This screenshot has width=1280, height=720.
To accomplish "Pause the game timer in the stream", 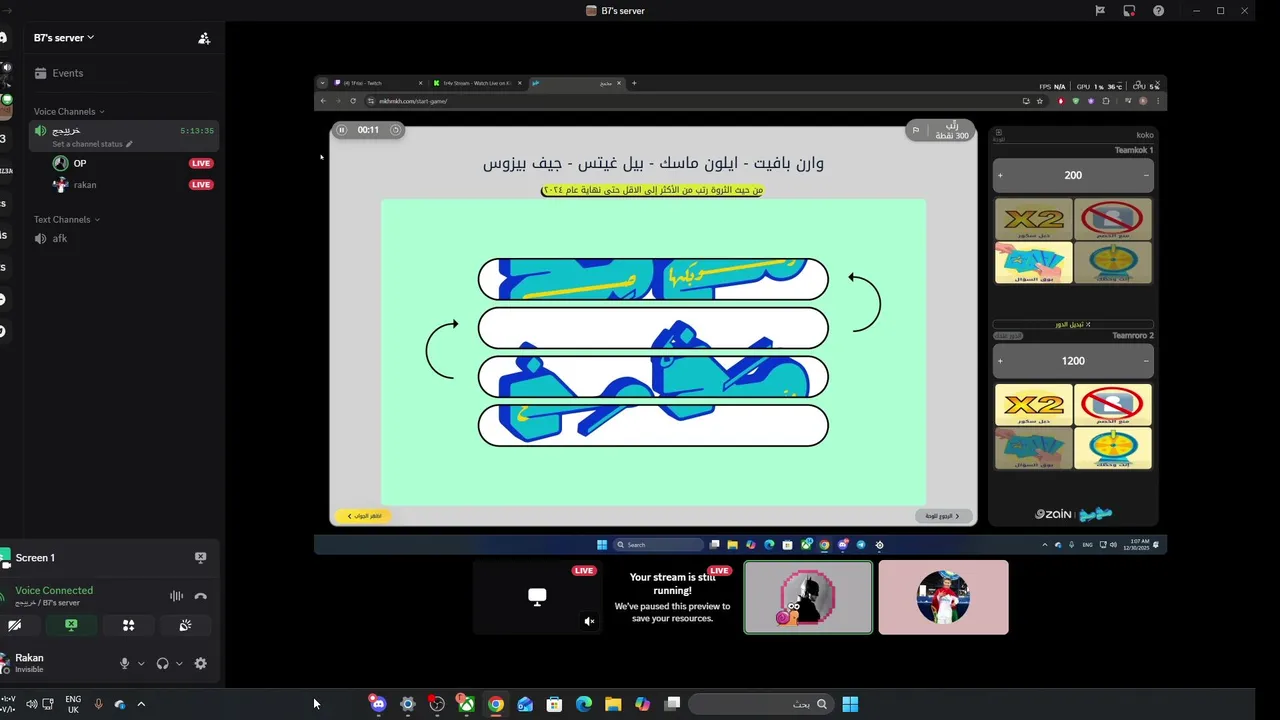I will click(x=341, y=130).
